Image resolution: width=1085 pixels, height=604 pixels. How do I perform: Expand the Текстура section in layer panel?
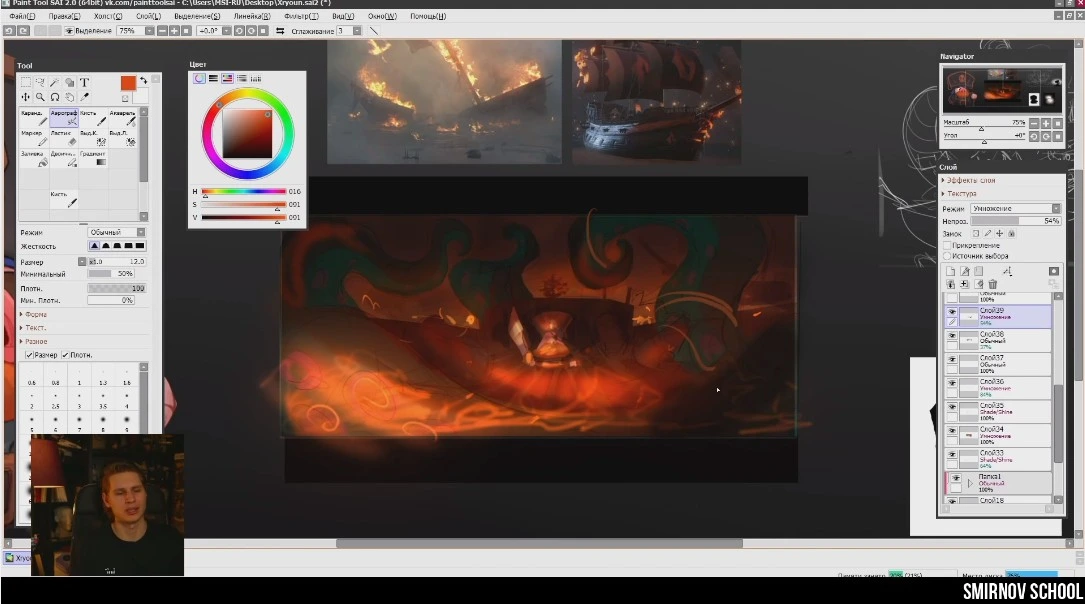(x=961, y=194)
